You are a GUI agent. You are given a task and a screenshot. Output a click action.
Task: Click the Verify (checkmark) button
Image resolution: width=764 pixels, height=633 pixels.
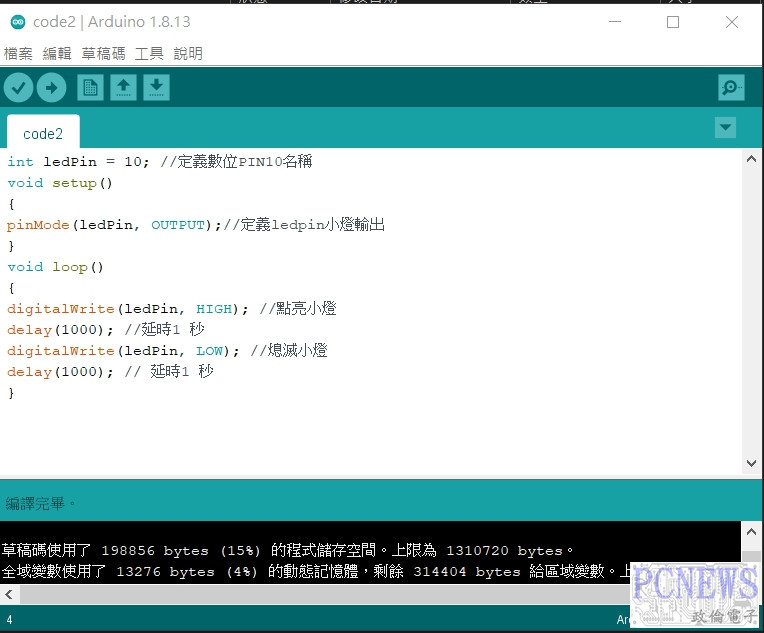[19, 88]
